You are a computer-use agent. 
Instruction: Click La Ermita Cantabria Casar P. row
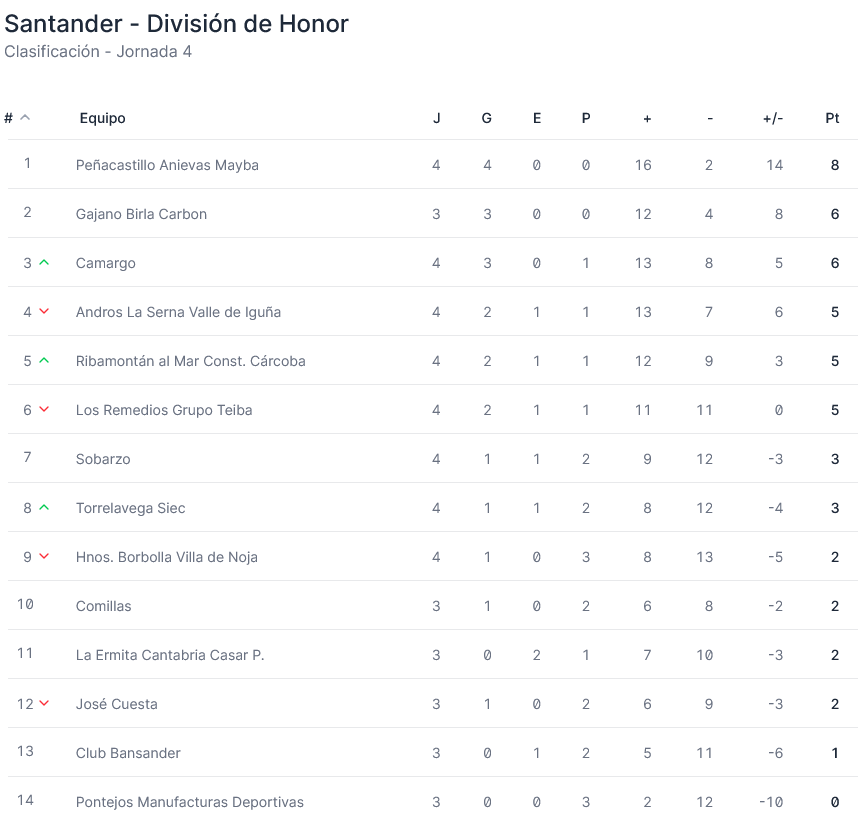pos(170,655)
